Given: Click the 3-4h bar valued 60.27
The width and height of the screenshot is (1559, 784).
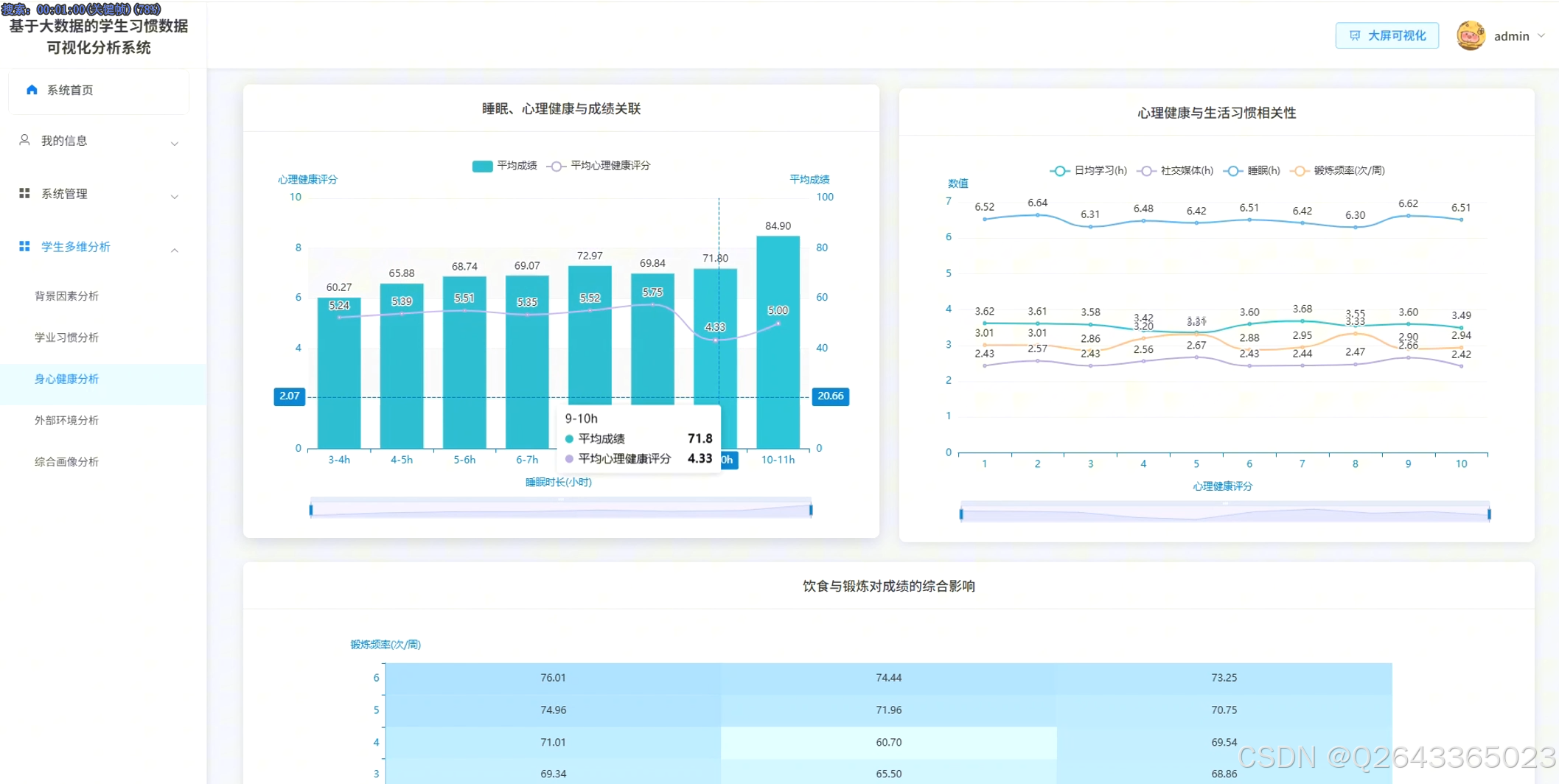Looking at the screenshot, I should pos(339,373).
